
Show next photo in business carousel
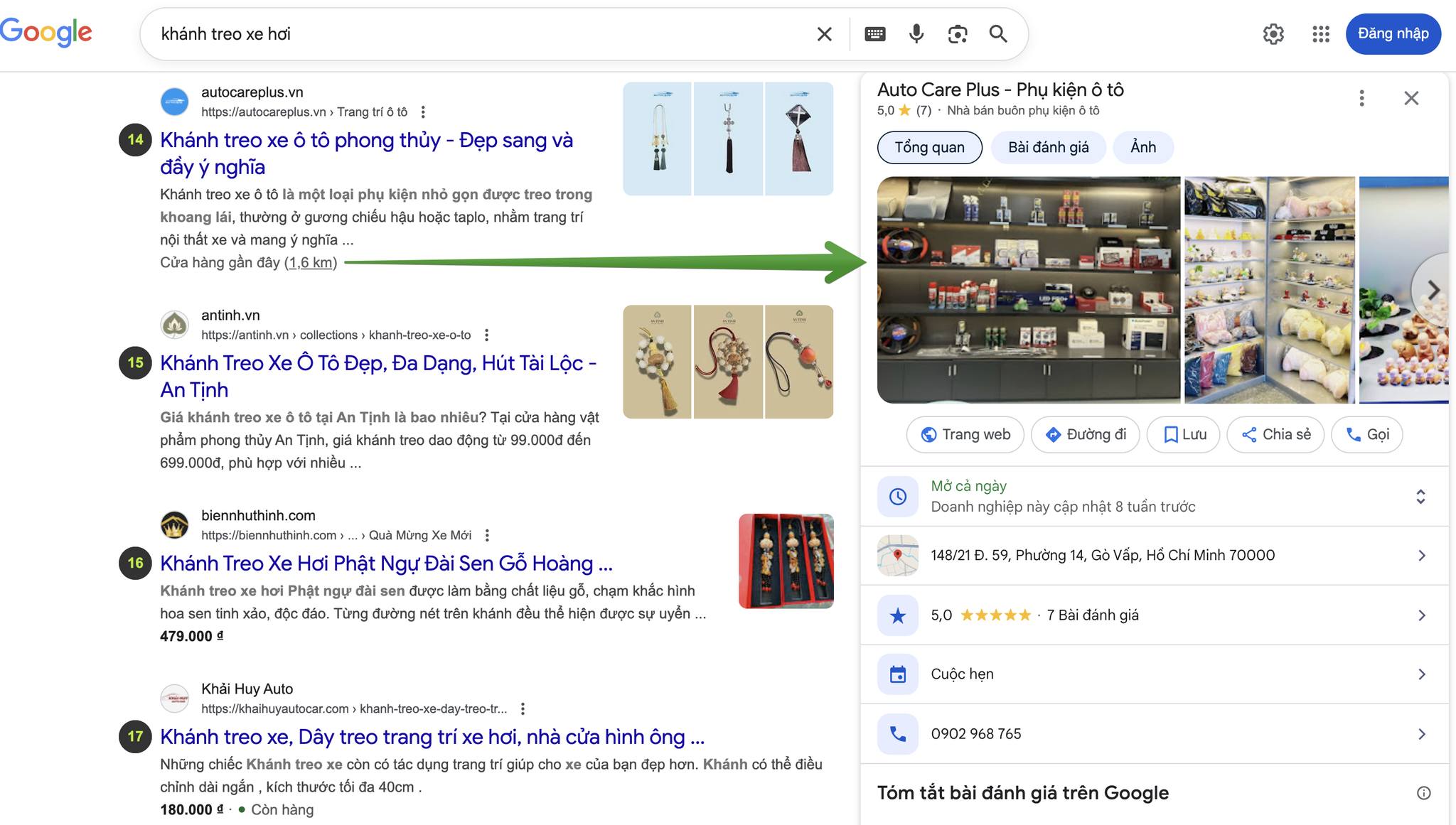[1433, 290]
